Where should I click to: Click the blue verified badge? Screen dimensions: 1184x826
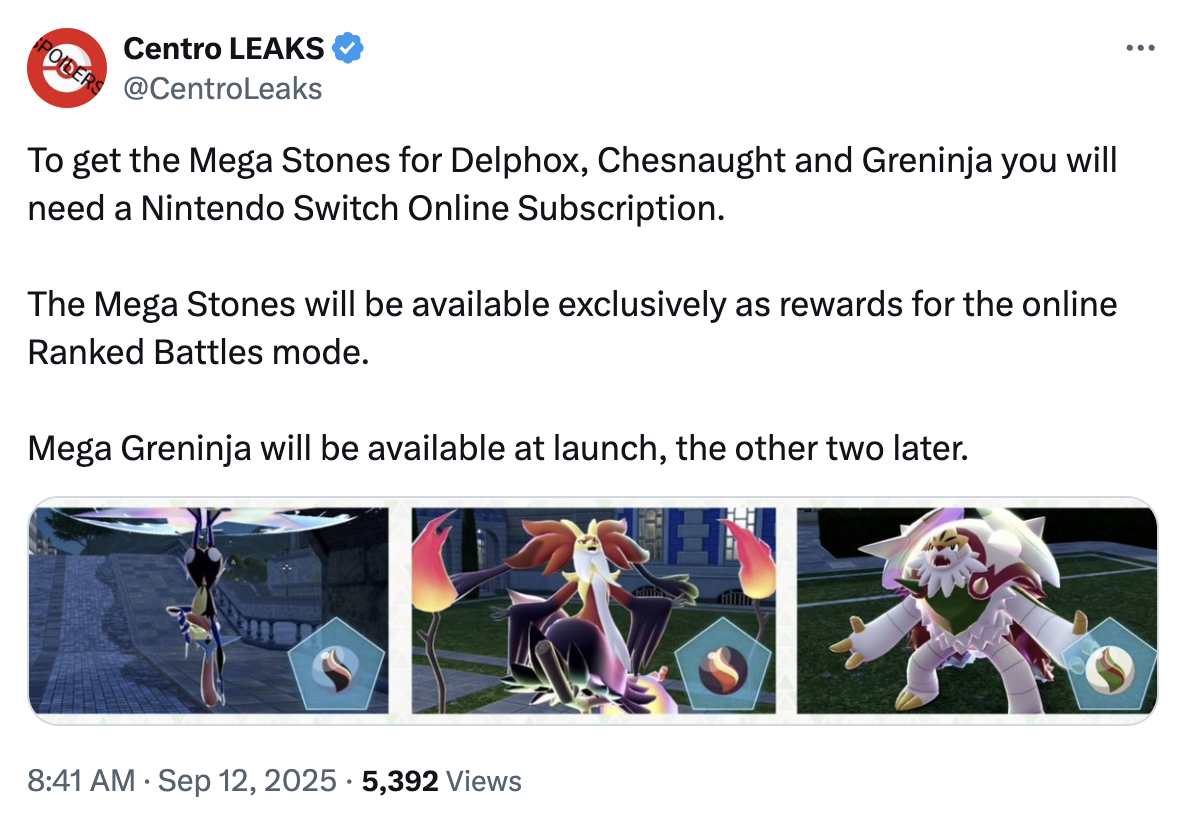click(348, 48)
